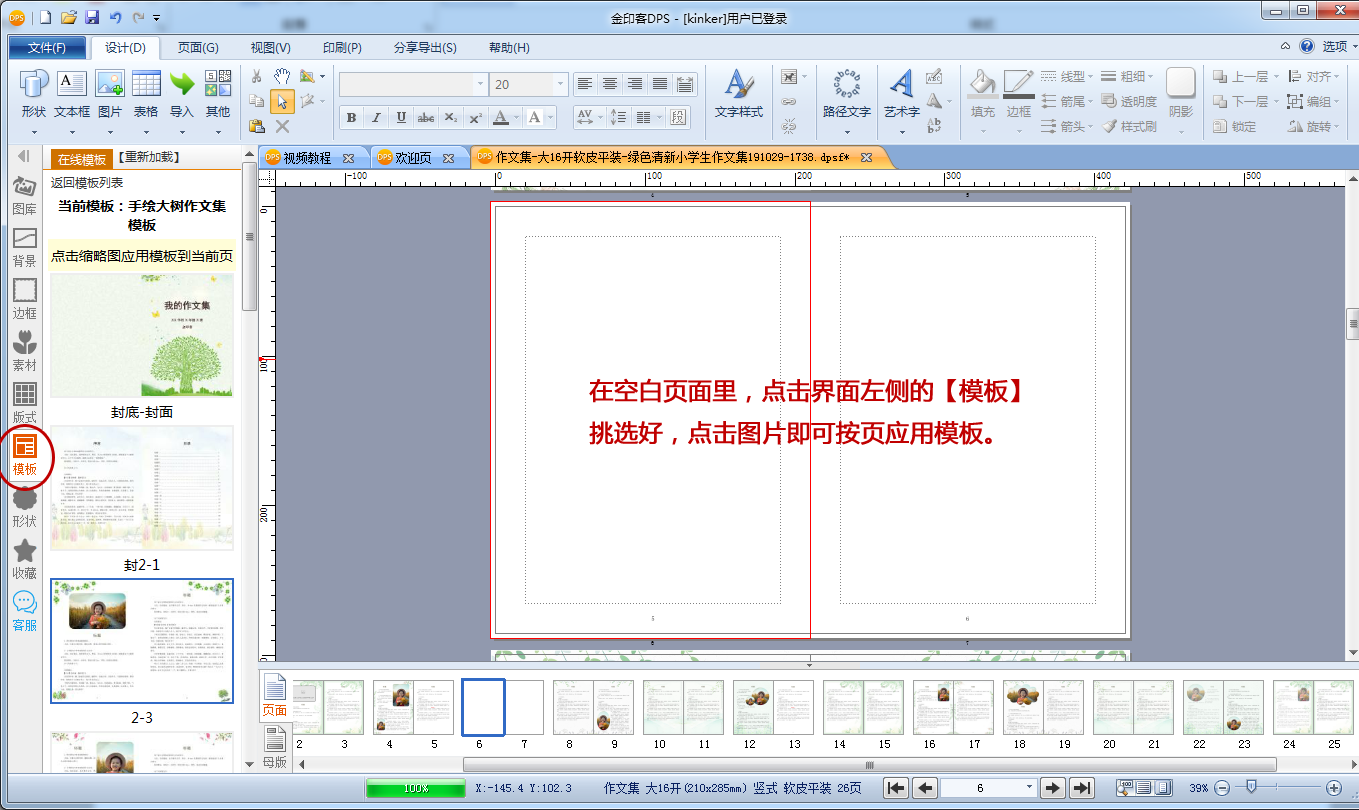
Task: Expand the 其他 other ribbon dropdown arrow
Action: [217, 130]
